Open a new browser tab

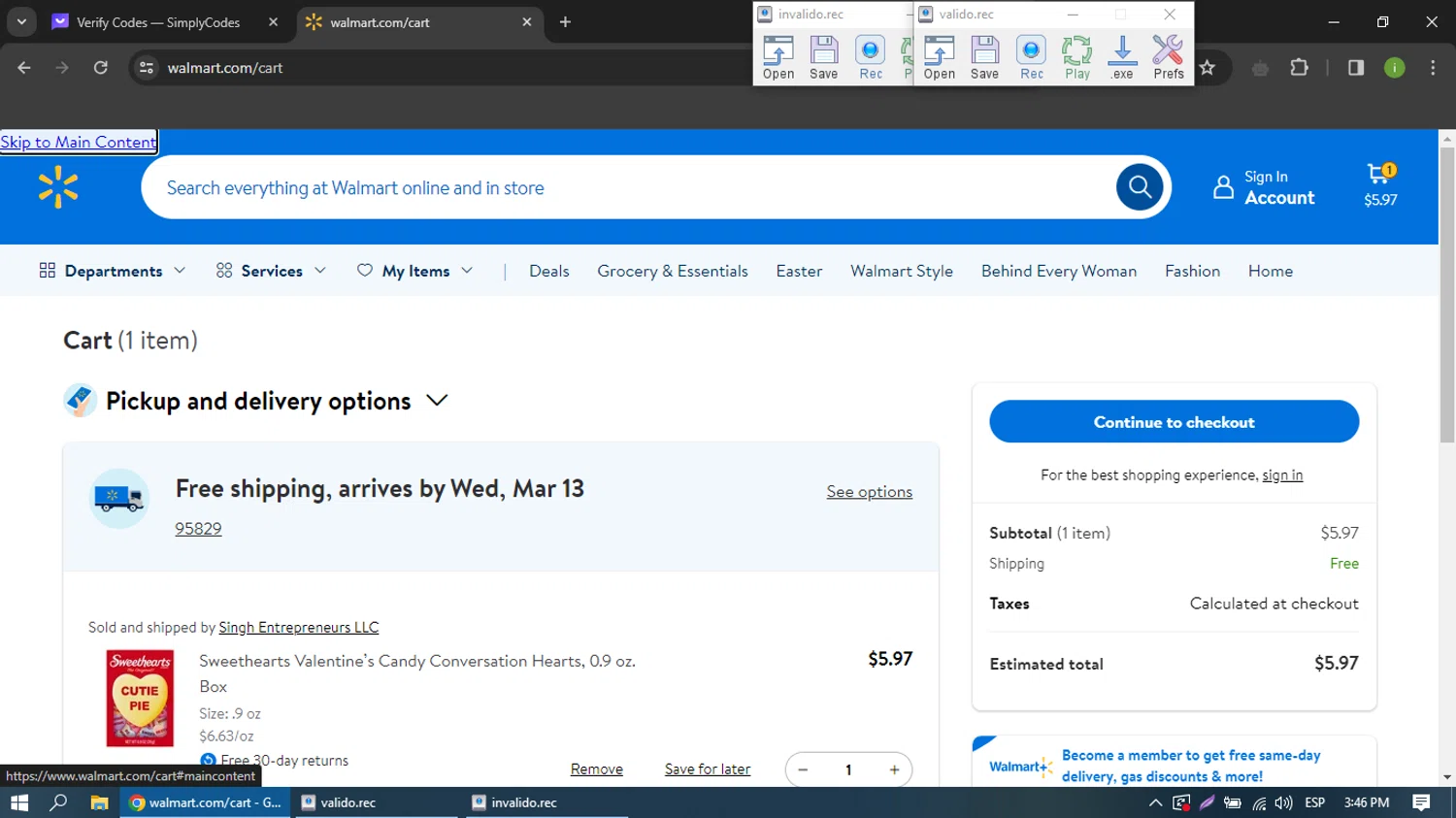[x=565, y=21]
